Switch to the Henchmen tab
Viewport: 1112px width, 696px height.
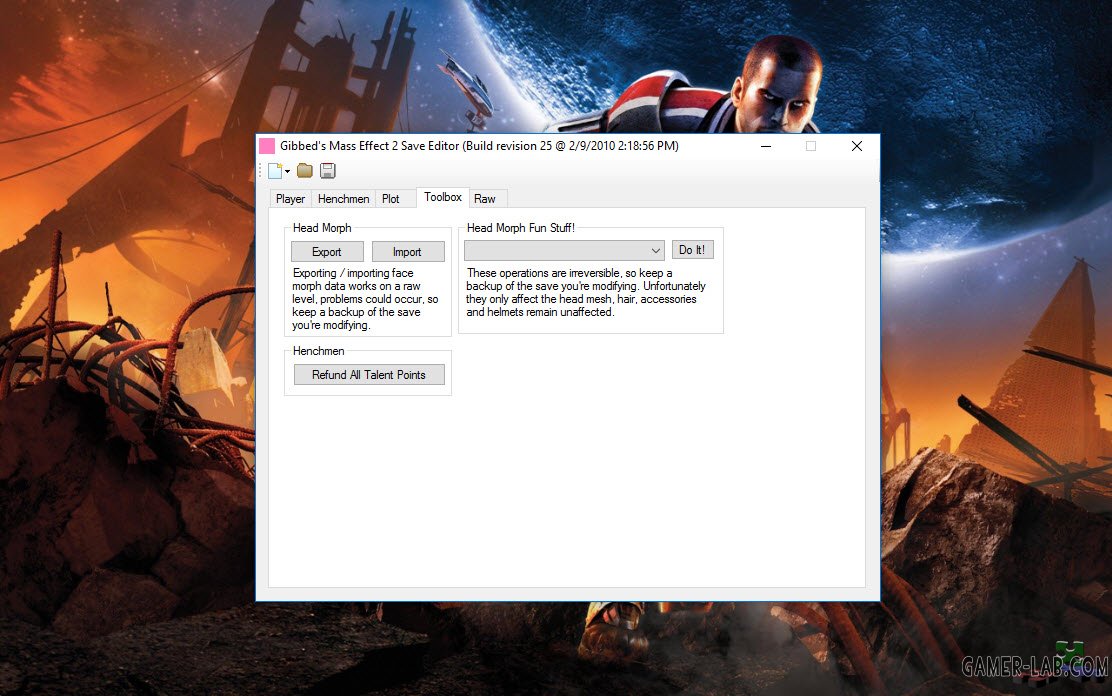(x=343, y=199)
